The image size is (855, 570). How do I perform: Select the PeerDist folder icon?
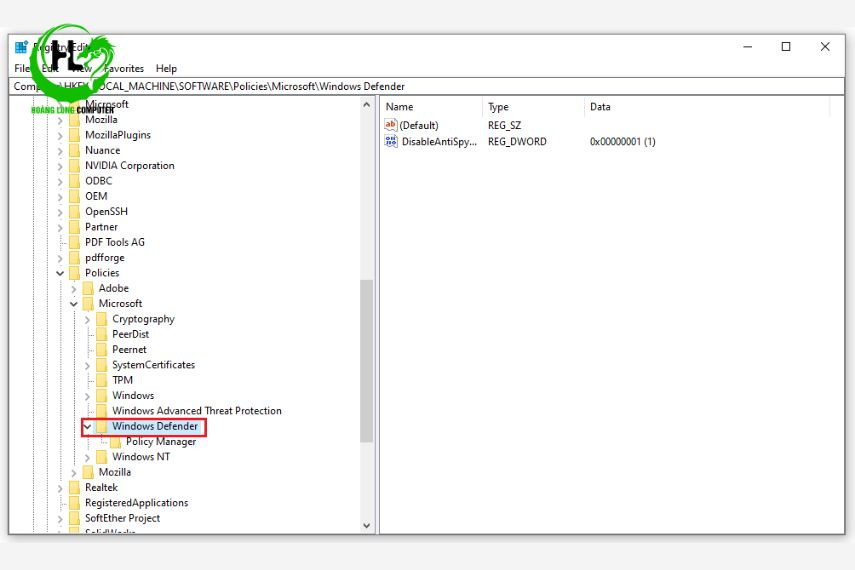pos(102,334)
